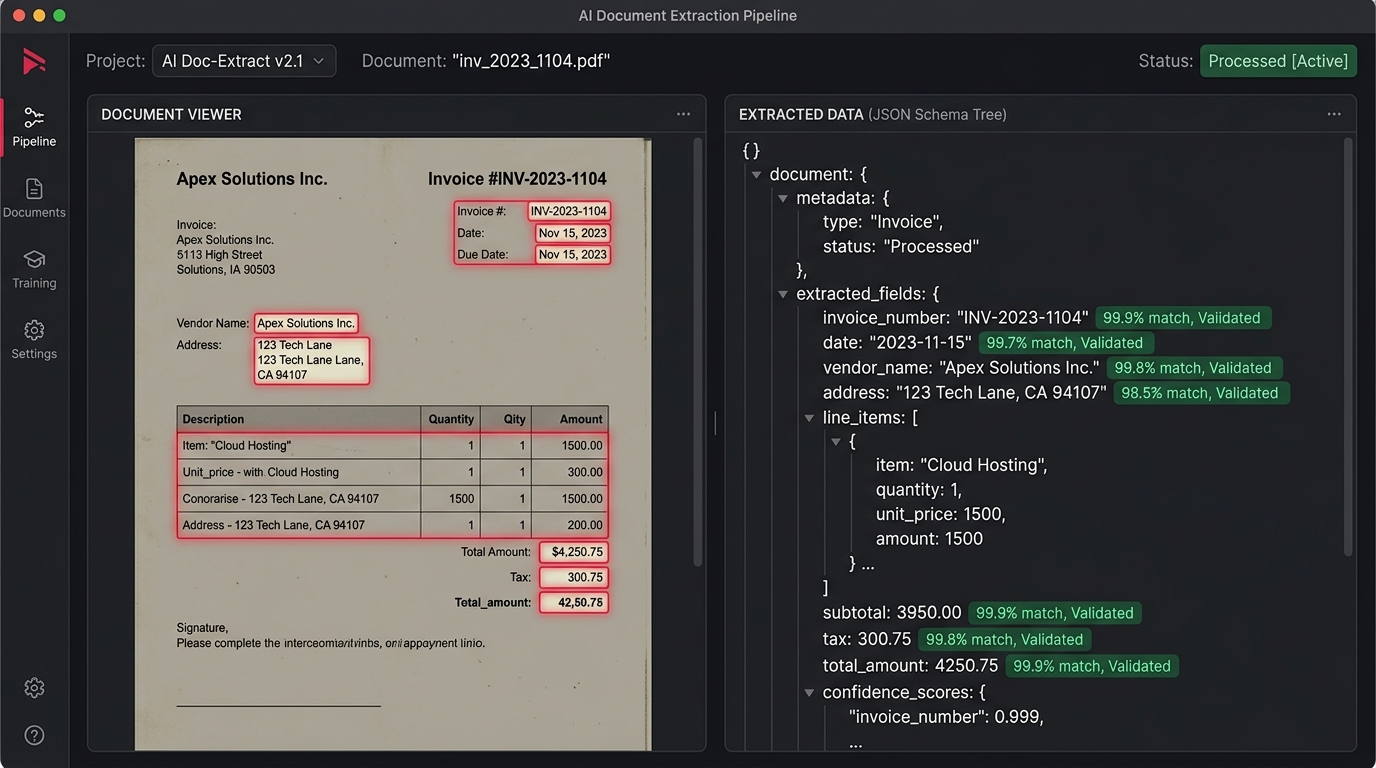1376x768 pixels.
Task: Select the highlighted Vendor Name box
Action: pyautogui.click(x=306, y=323)
